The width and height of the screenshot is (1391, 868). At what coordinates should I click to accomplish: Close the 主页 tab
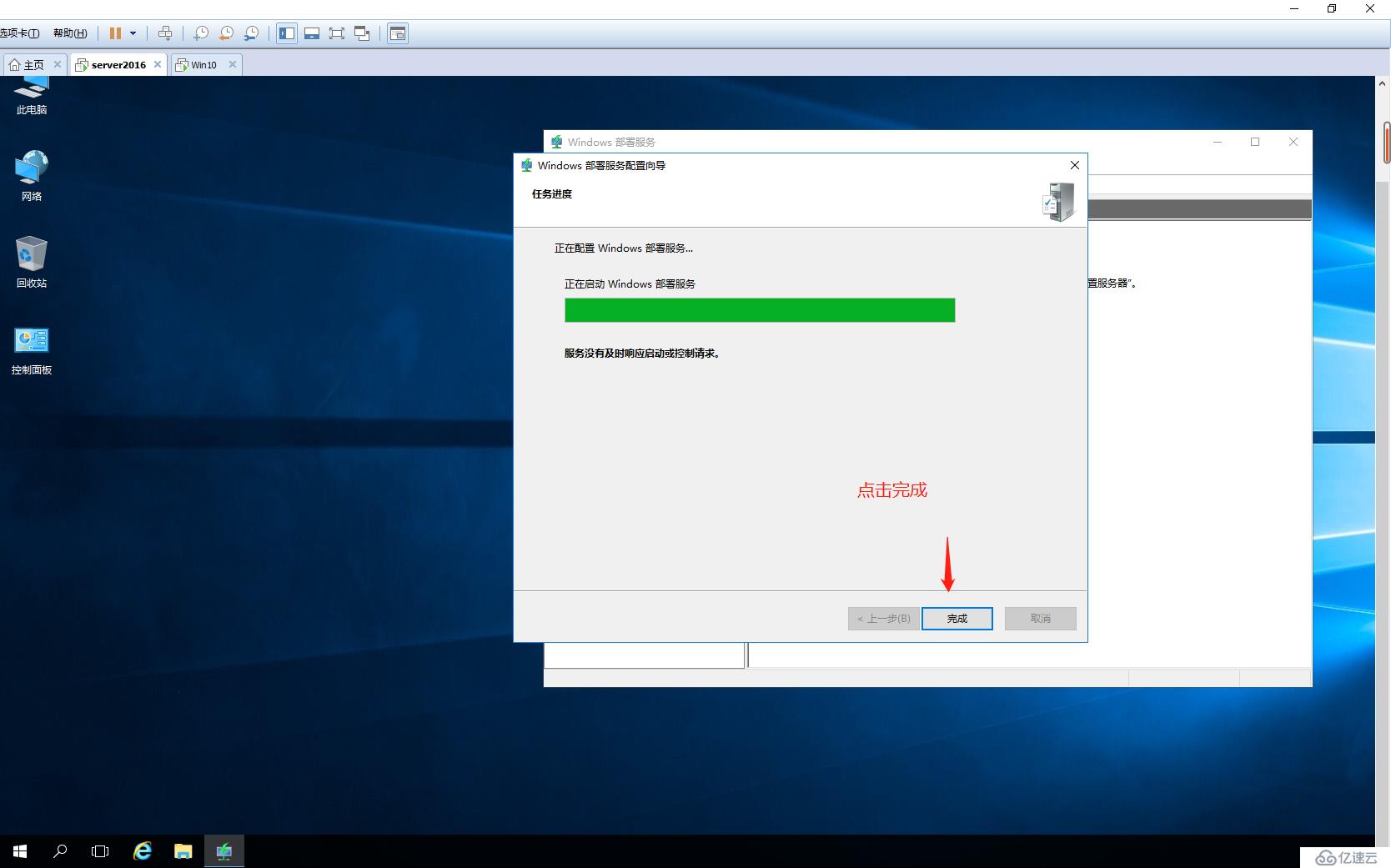tap(58, 64)
